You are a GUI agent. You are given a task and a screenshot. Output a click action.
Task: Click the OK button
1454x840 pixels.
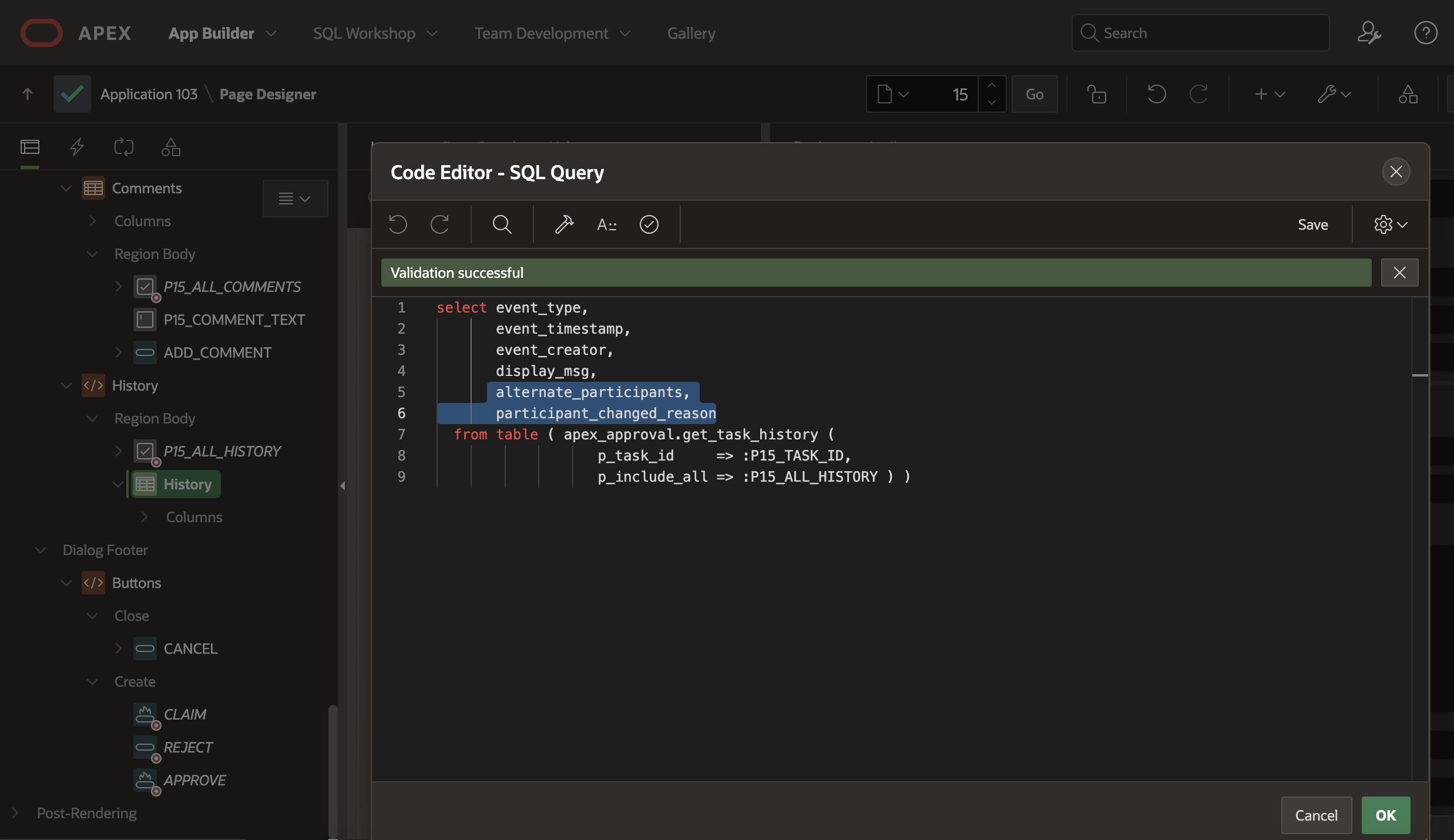(x=1385, y=815)
